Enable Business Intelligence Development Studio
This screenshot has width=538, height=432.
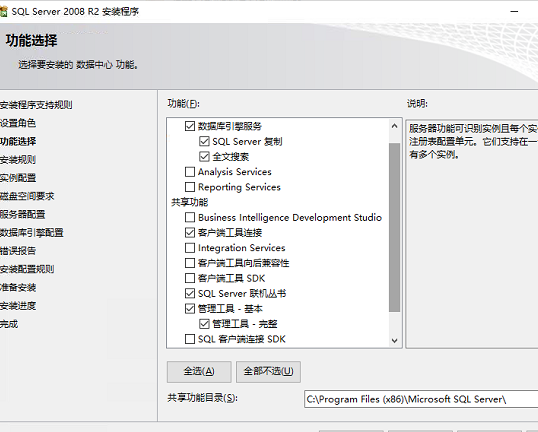click(x=190, y=217)
